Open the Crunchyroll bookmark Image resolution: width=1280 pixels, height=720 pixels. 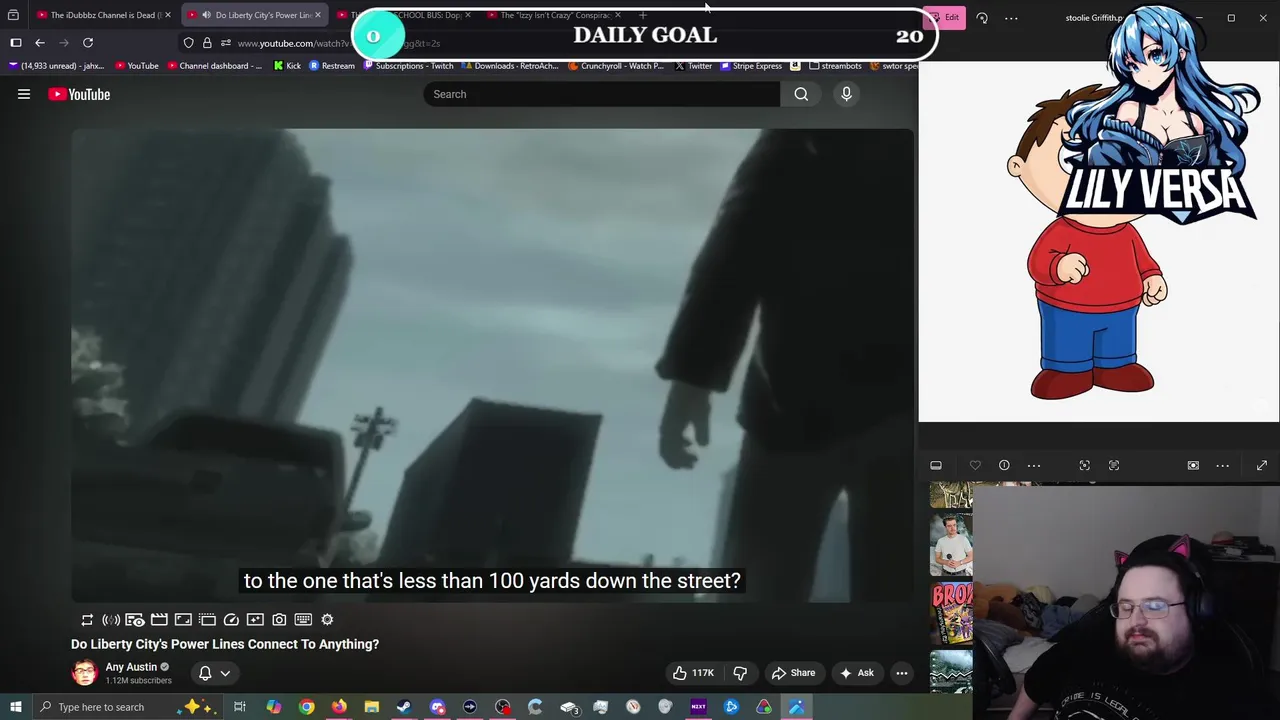(x=615, y=66)
